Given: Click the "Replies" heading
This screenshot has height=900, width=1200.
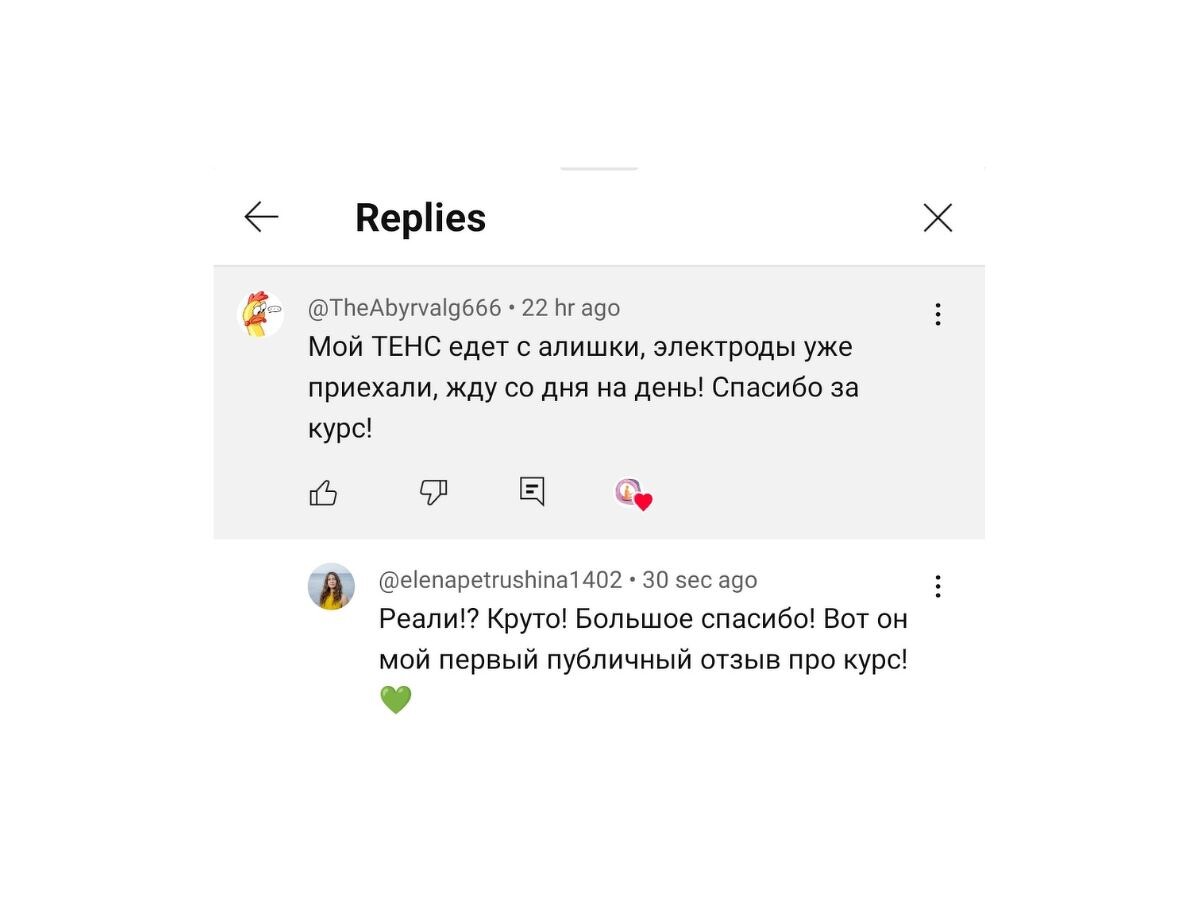Looking at the screenshot, I should 420,218.
